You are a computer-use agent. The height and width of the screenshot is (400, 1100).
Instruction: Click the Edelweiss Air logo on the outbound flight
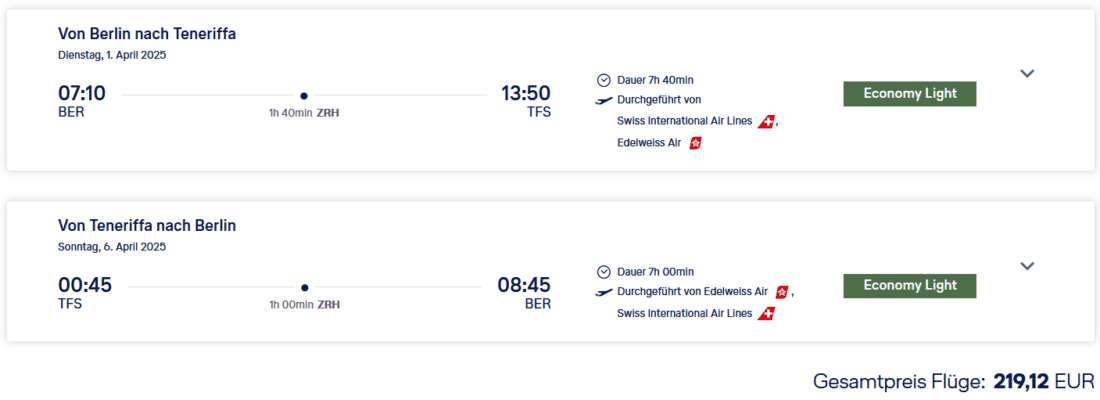pyautogui.click(x=696, y=143)
